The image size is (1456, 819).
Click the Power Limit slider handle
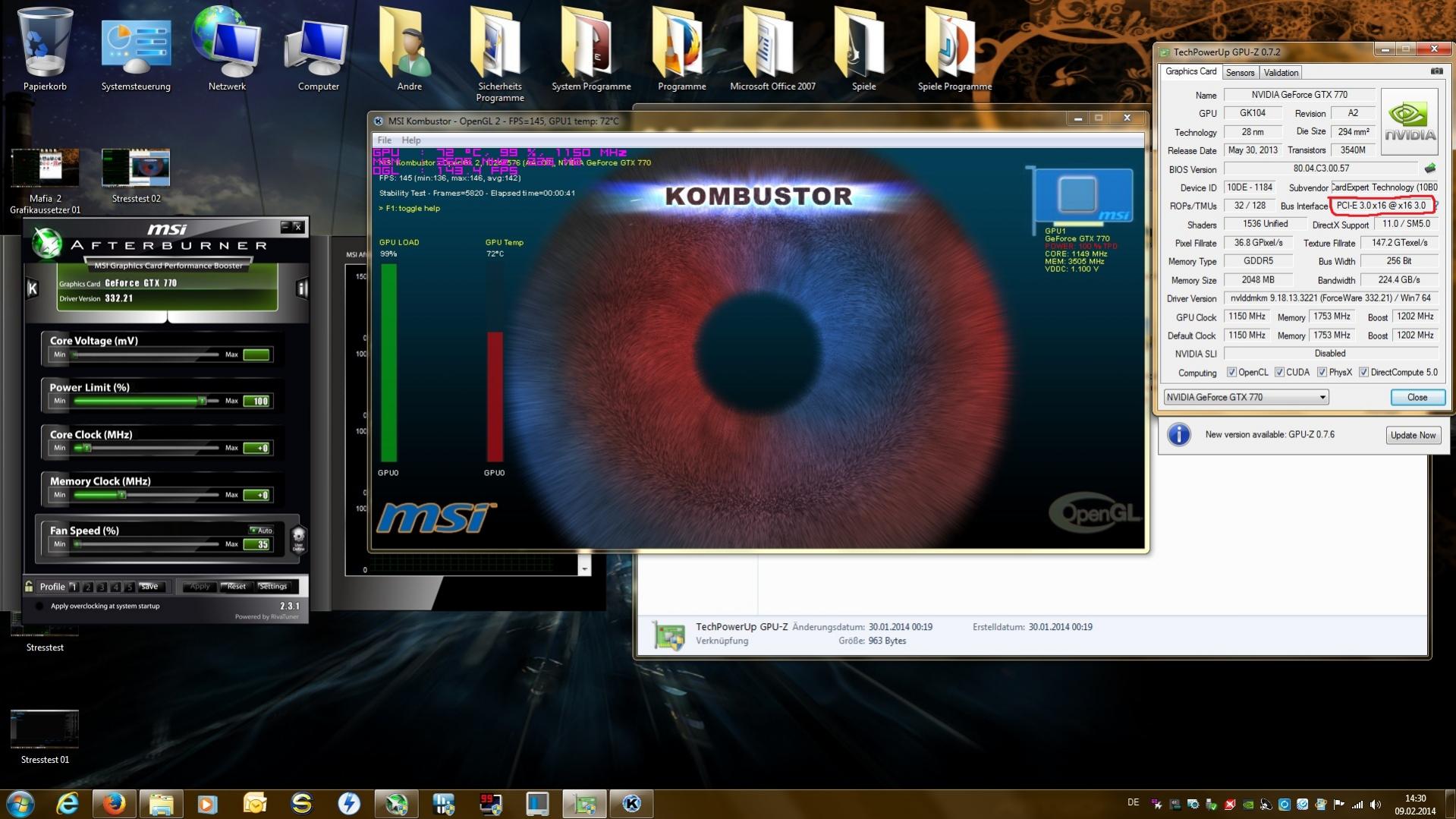(202, 401)
